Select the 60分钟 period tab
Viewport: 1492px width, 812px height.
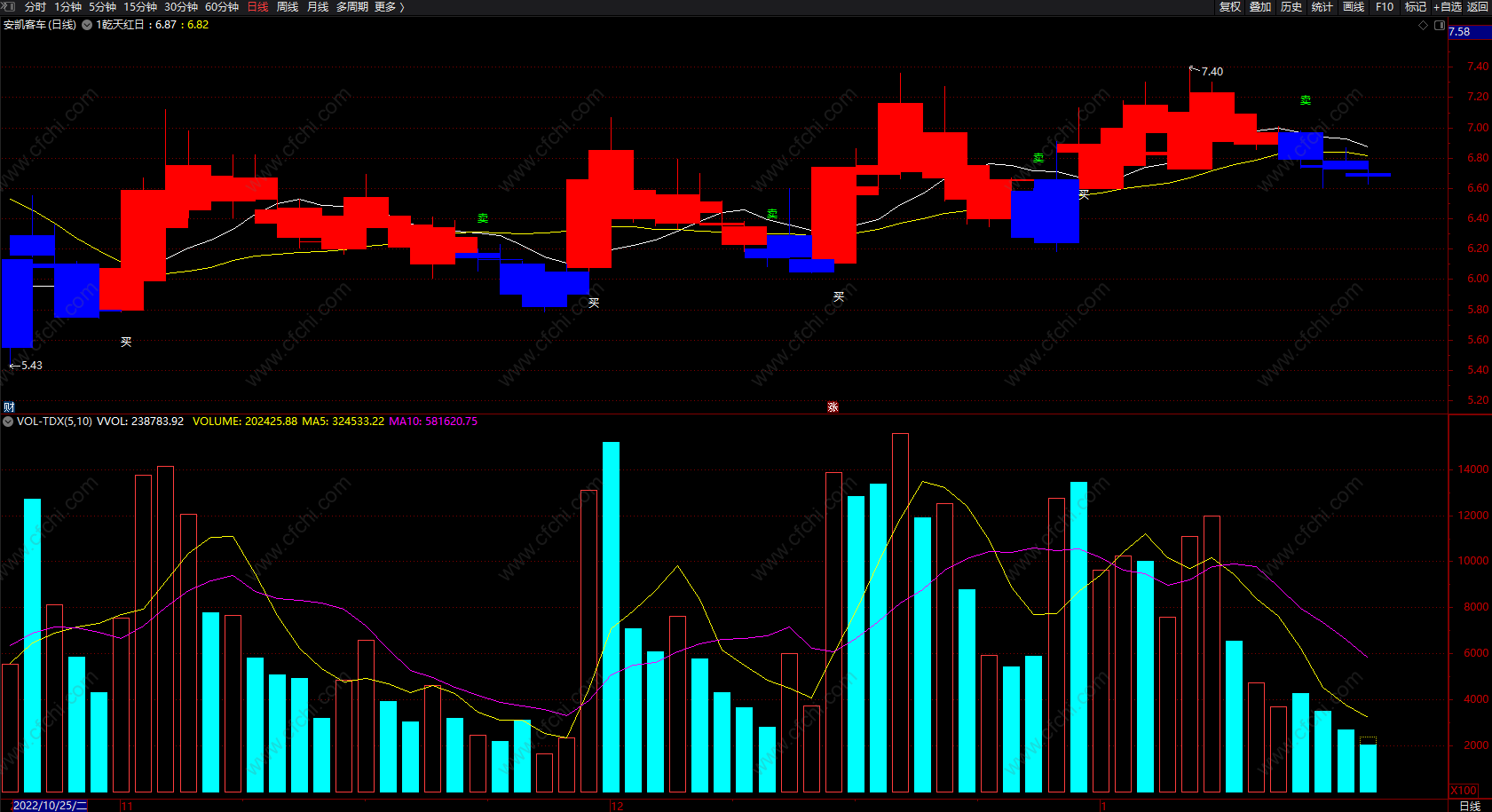click(222, 7)
